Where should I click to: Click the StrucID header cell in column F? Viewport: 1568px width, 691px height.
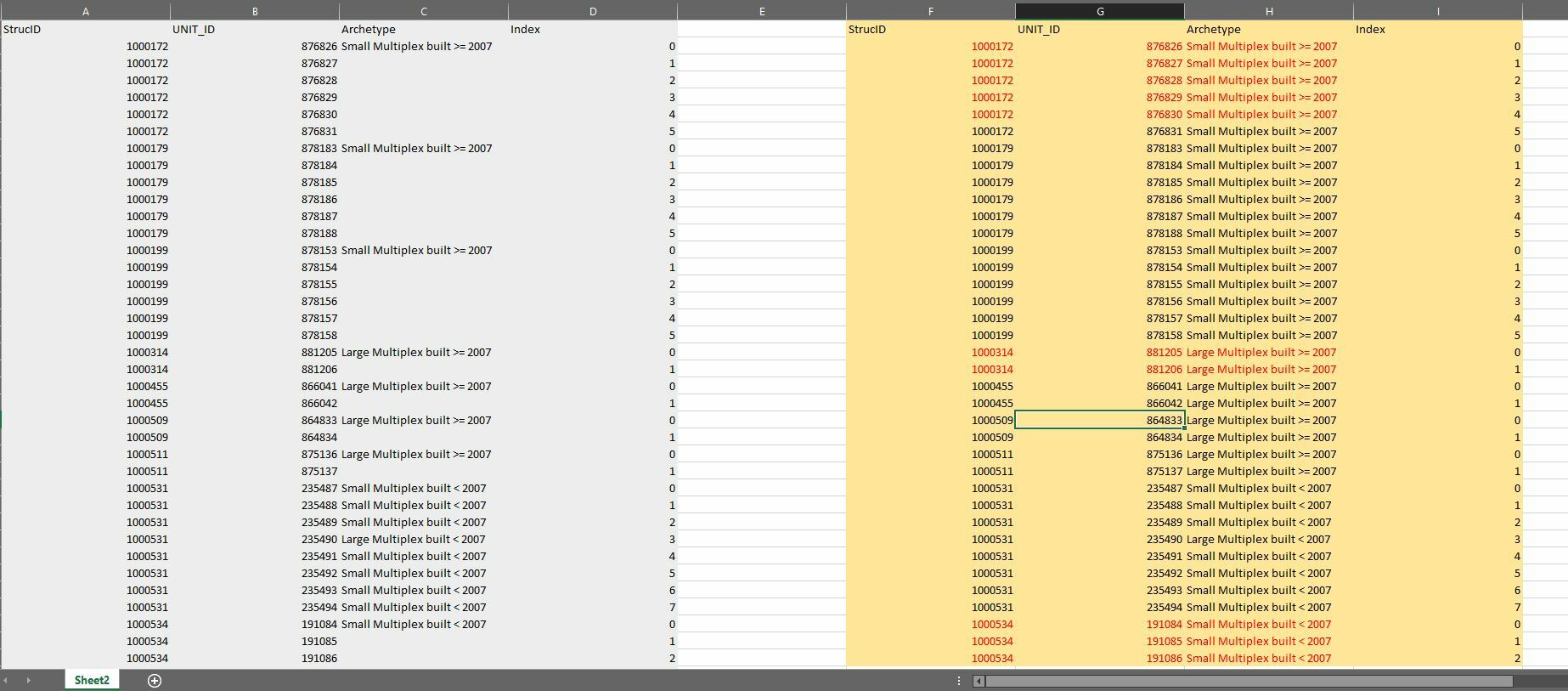click(931, 29)
